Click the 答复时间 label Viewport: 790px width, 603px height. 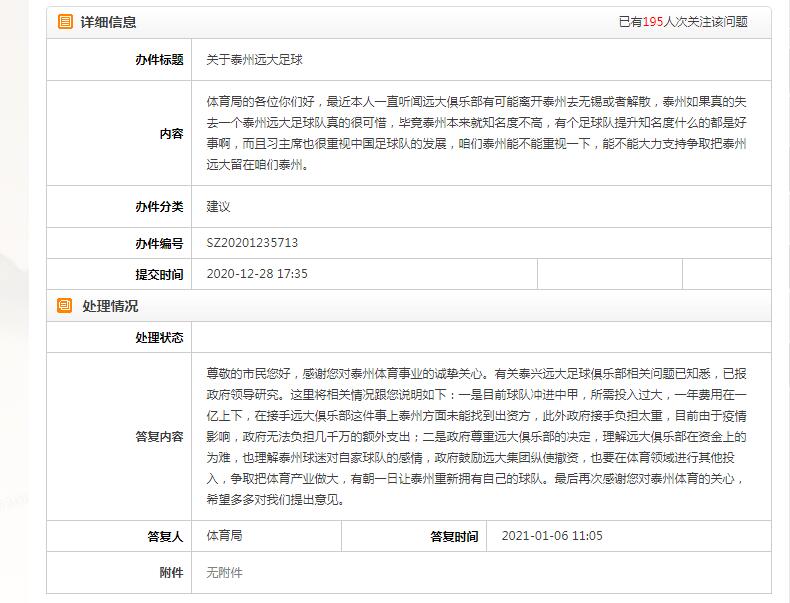(x=454, y=537)
